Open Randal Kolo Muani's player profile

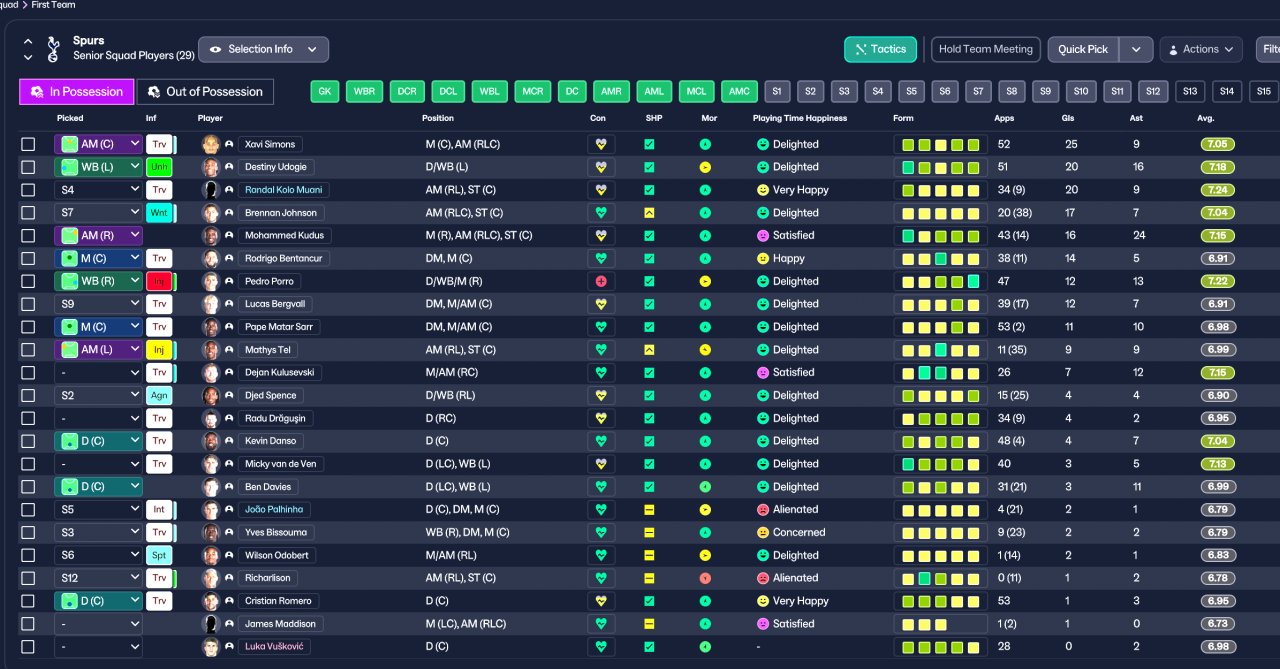pyautogui.click(x=283, y=190)
